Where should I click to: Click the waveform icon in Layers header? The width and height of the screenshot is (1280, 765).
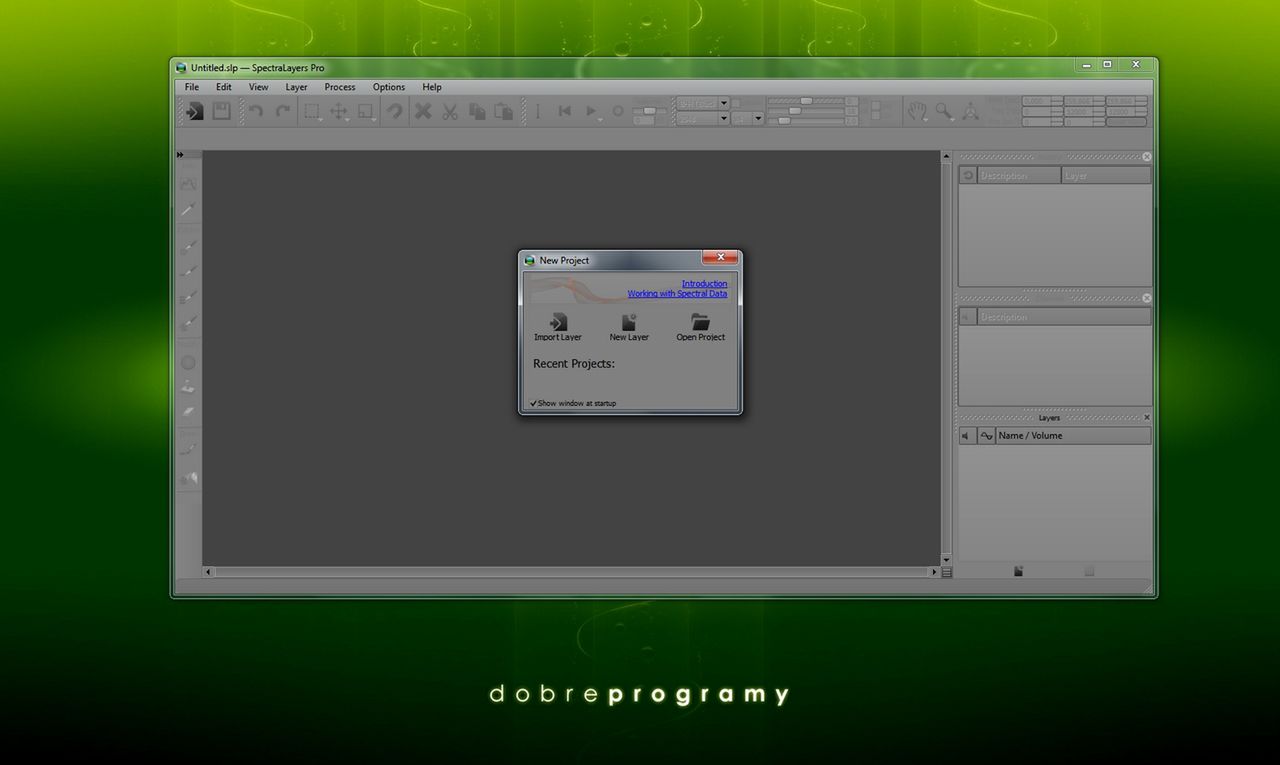(986, 436)
